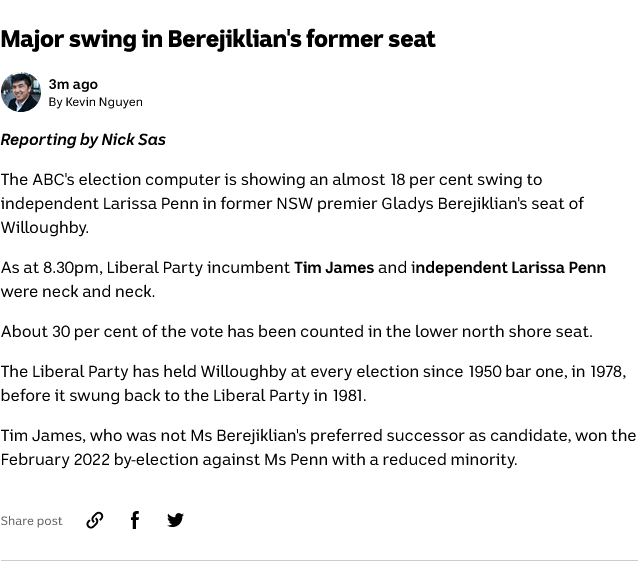Click Kevin Nguyen's author avatar photo
The image size is (638, 561).
21,92
